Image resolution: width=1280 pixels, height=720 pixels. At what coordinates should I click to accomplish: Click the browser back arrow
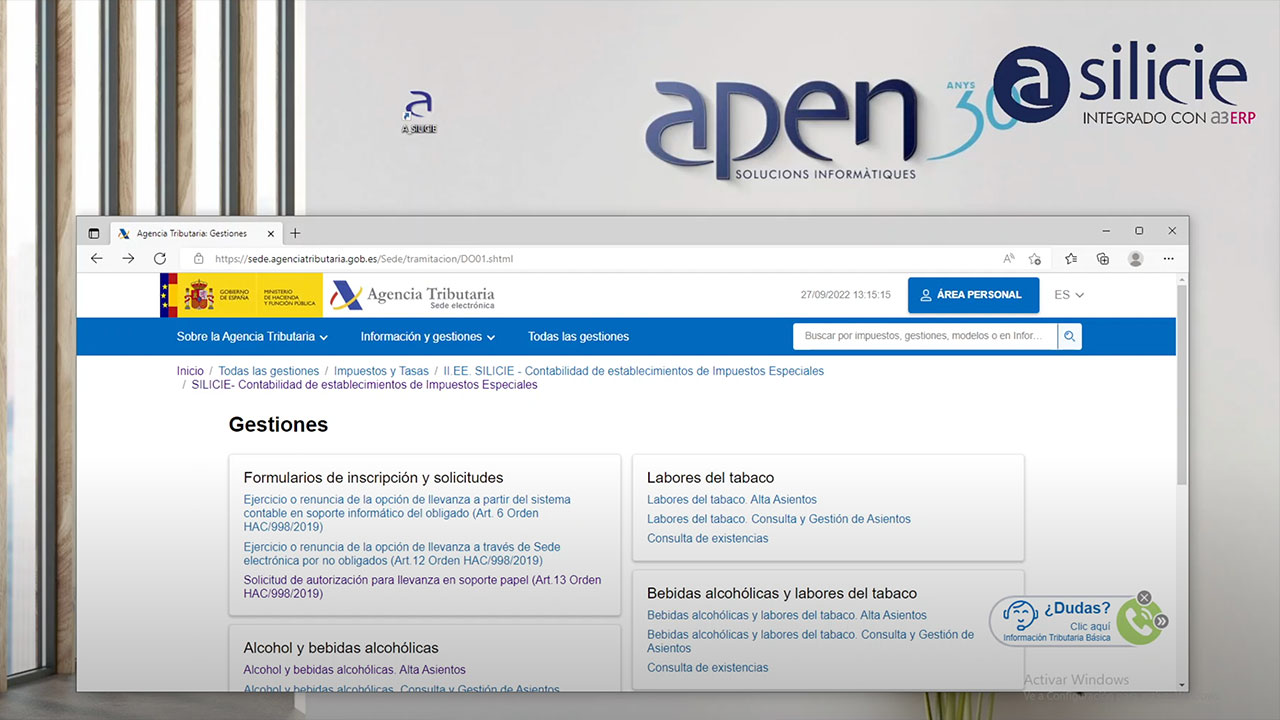point(97,259)
